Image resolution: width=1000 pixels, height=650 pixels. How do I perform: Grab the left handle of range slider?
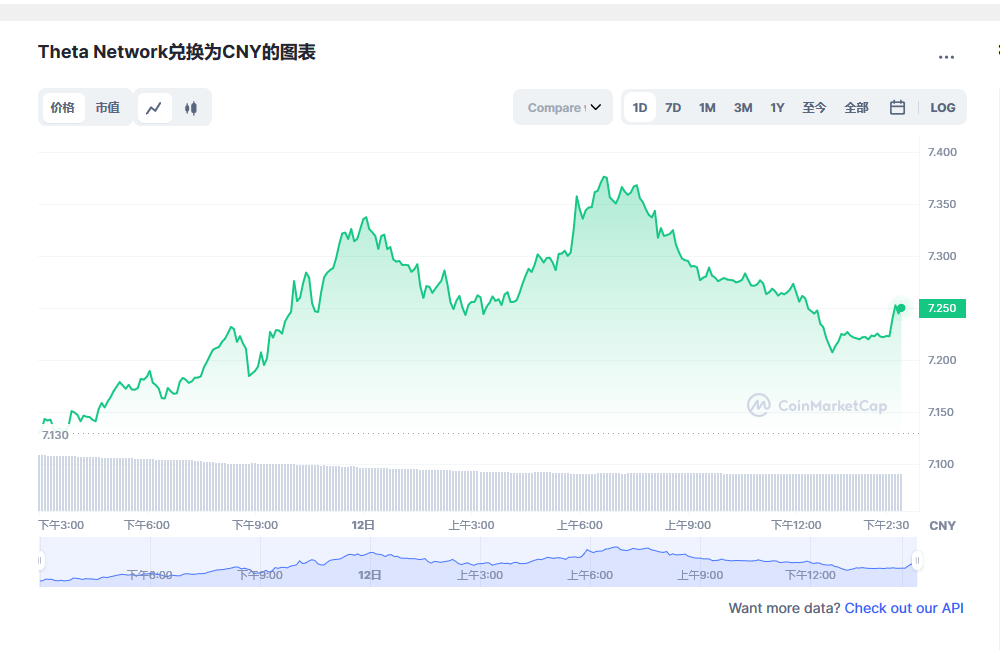[40, 561]
